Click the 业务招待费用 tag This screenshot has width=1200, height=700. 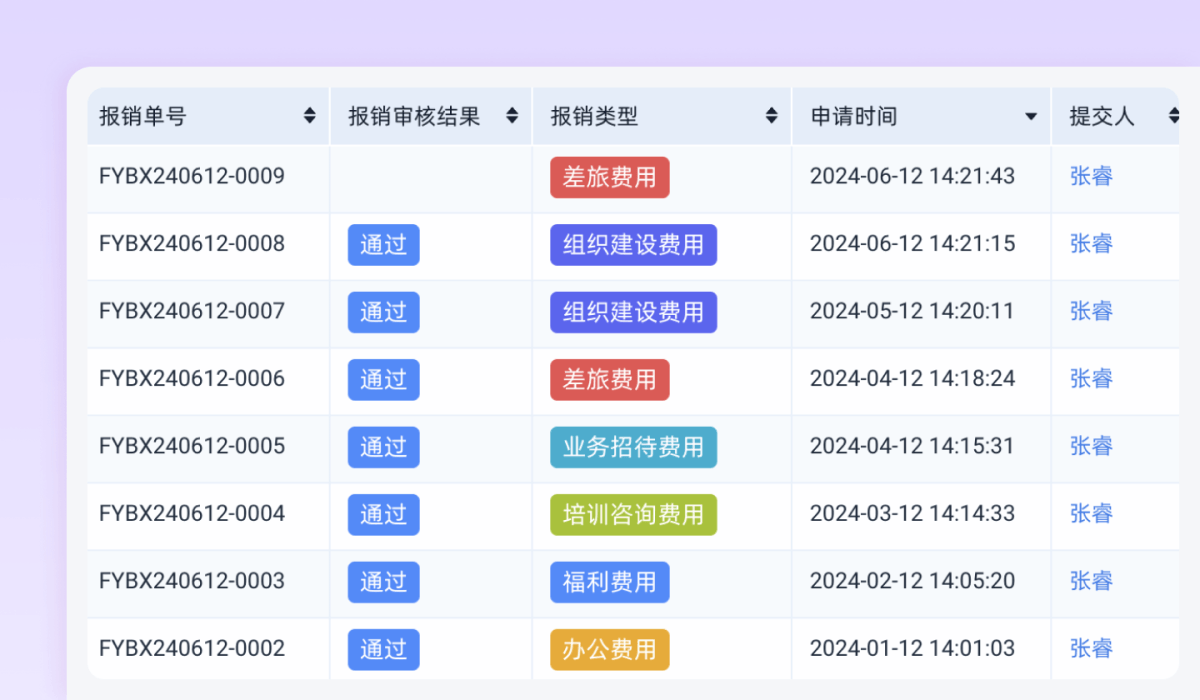coord(634,447)
